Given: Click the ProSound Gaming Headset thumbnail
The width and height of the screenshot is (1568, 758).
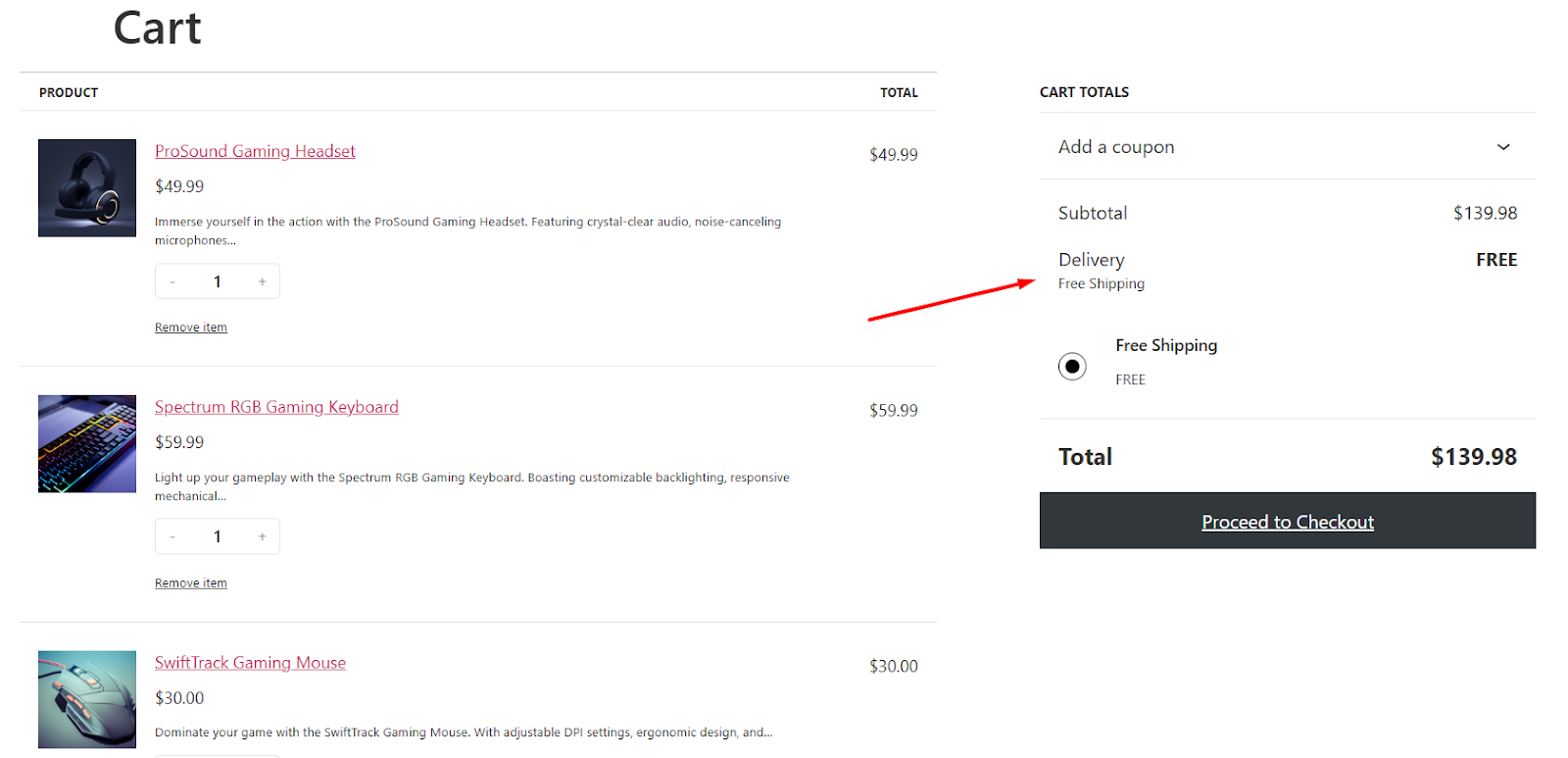Looking at the screenshot, I should point(87,188).
